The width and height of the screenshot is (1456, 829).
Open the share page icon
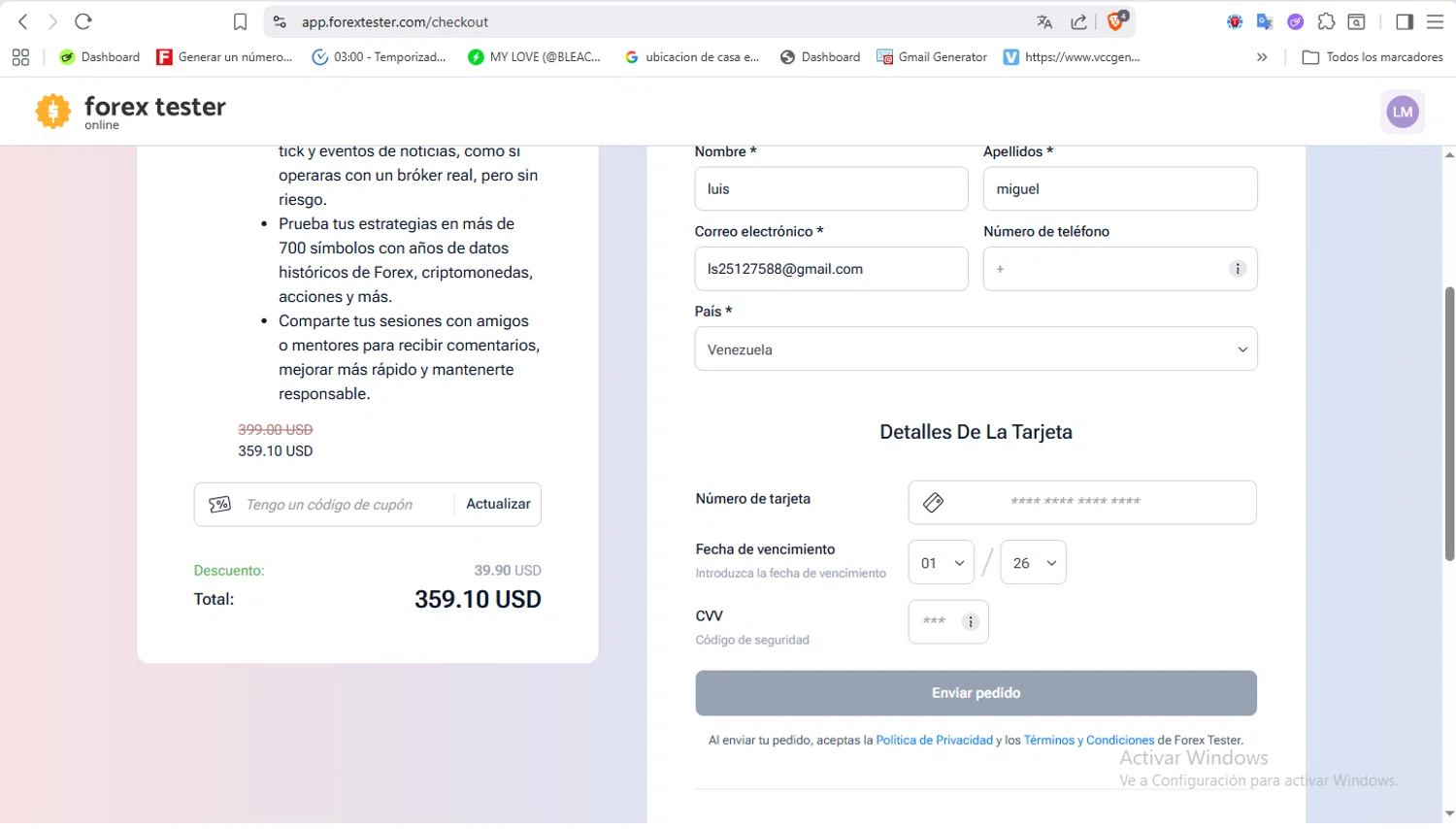pos(1078,21)
